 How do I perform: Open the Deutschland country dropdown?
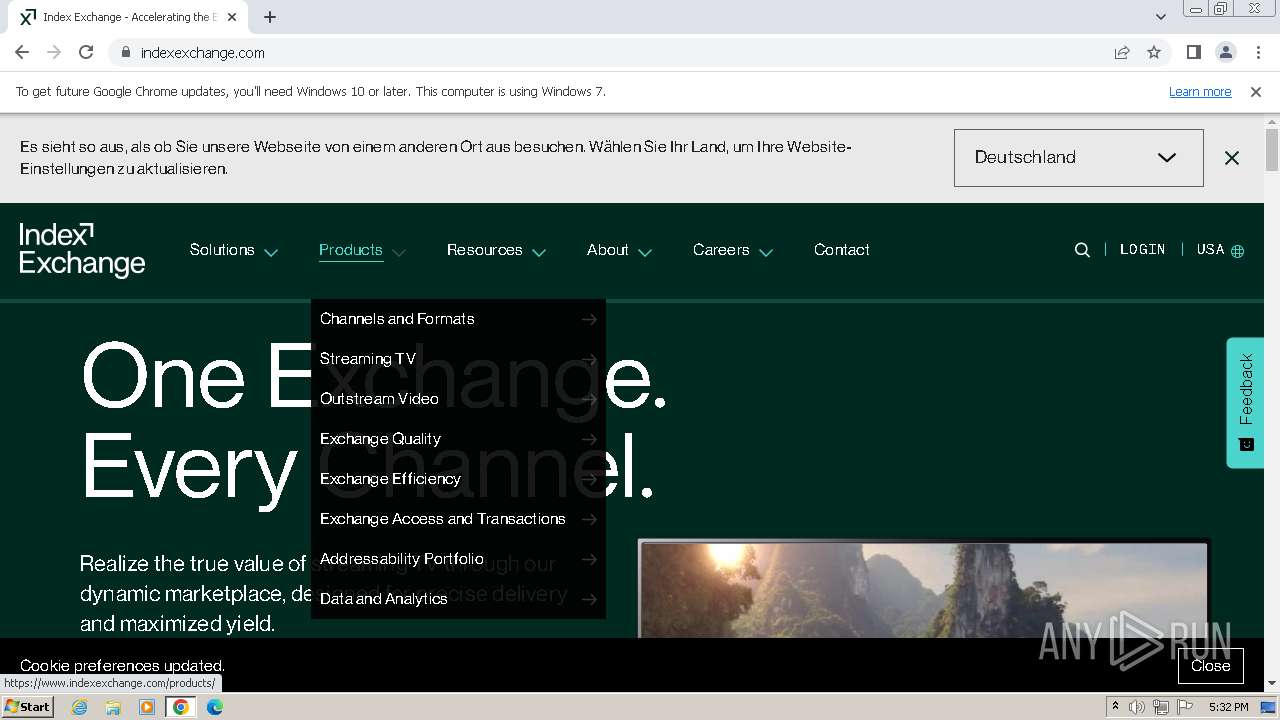pos(1078,158)
